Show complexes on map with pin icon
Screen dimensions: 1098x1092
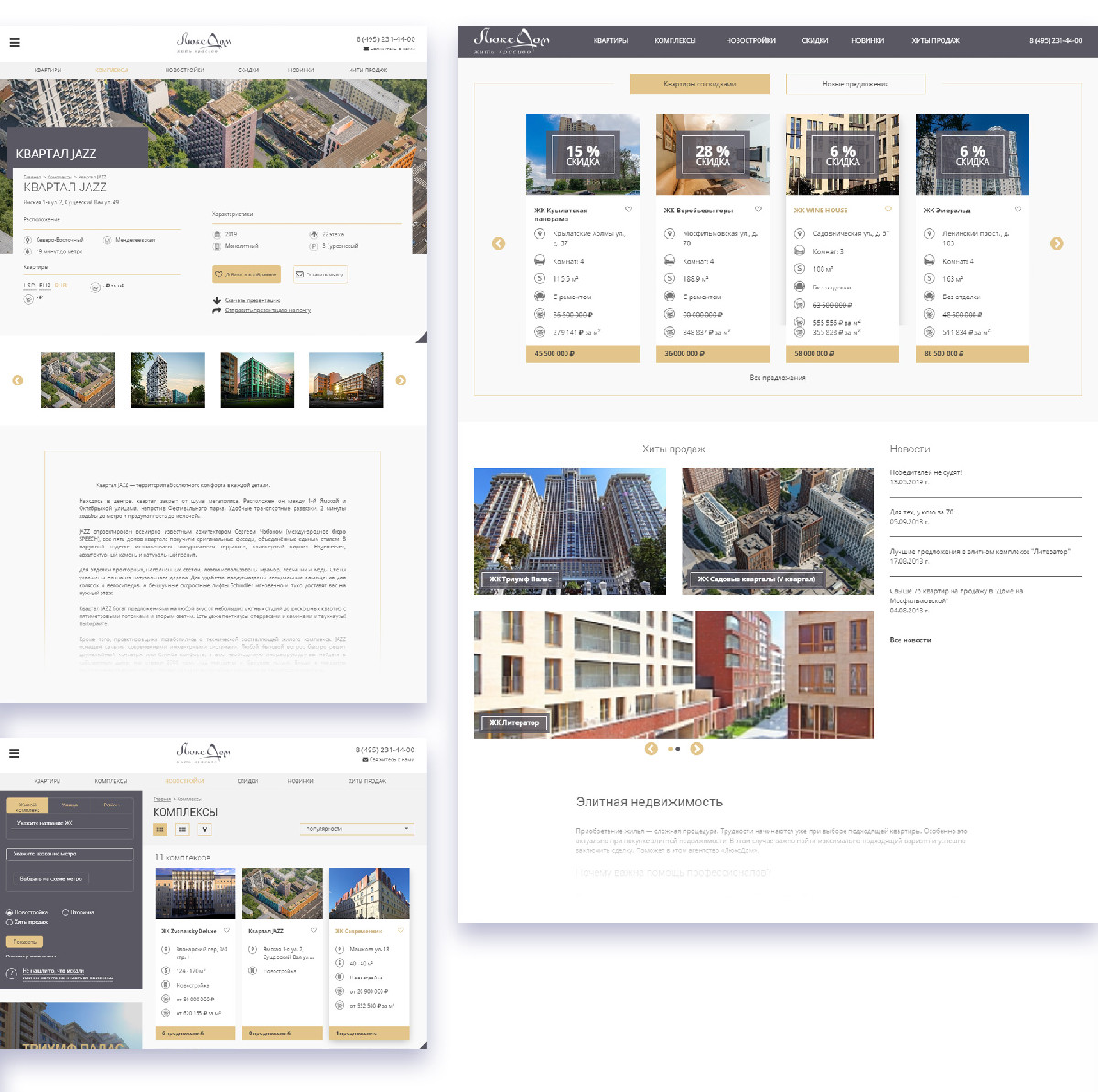tap(205, 829)
